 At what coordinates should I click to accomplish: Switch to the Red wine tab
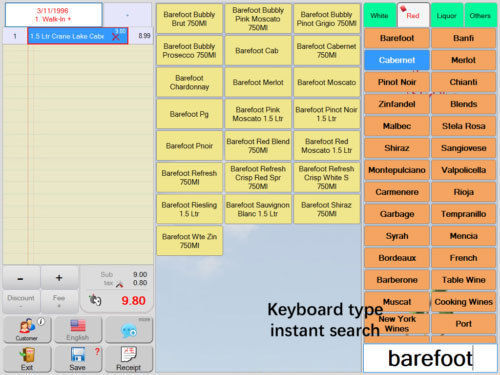point(413,16)
